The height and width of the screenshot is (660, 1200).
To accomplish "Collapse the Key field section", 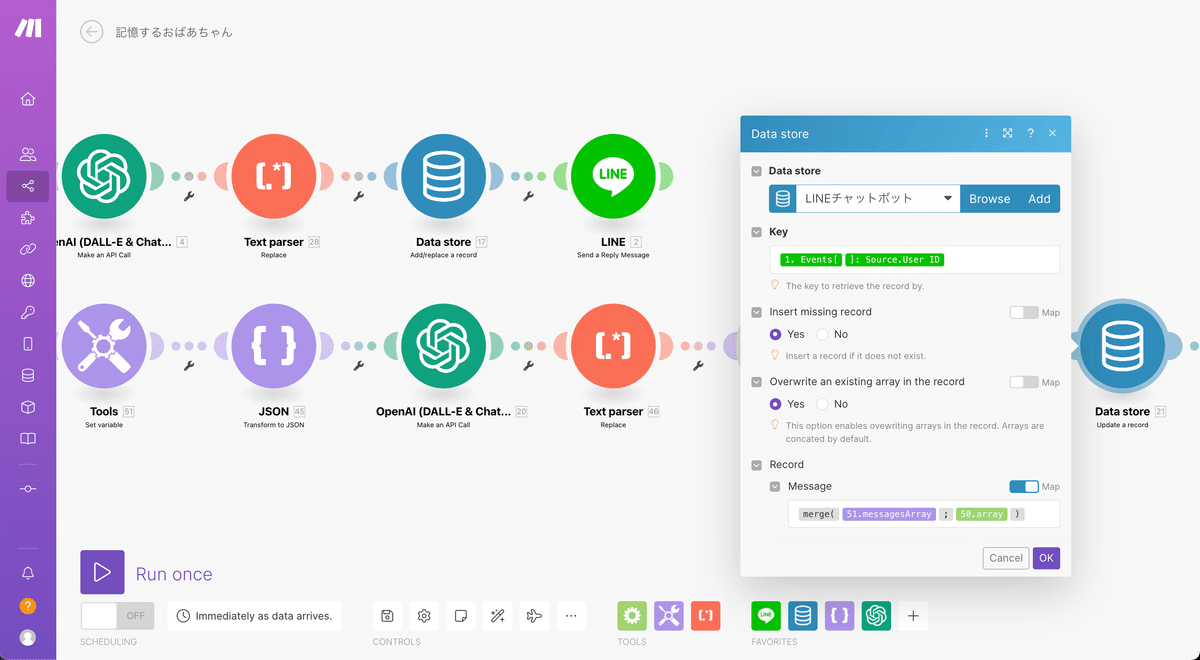I will click(757, 232).
